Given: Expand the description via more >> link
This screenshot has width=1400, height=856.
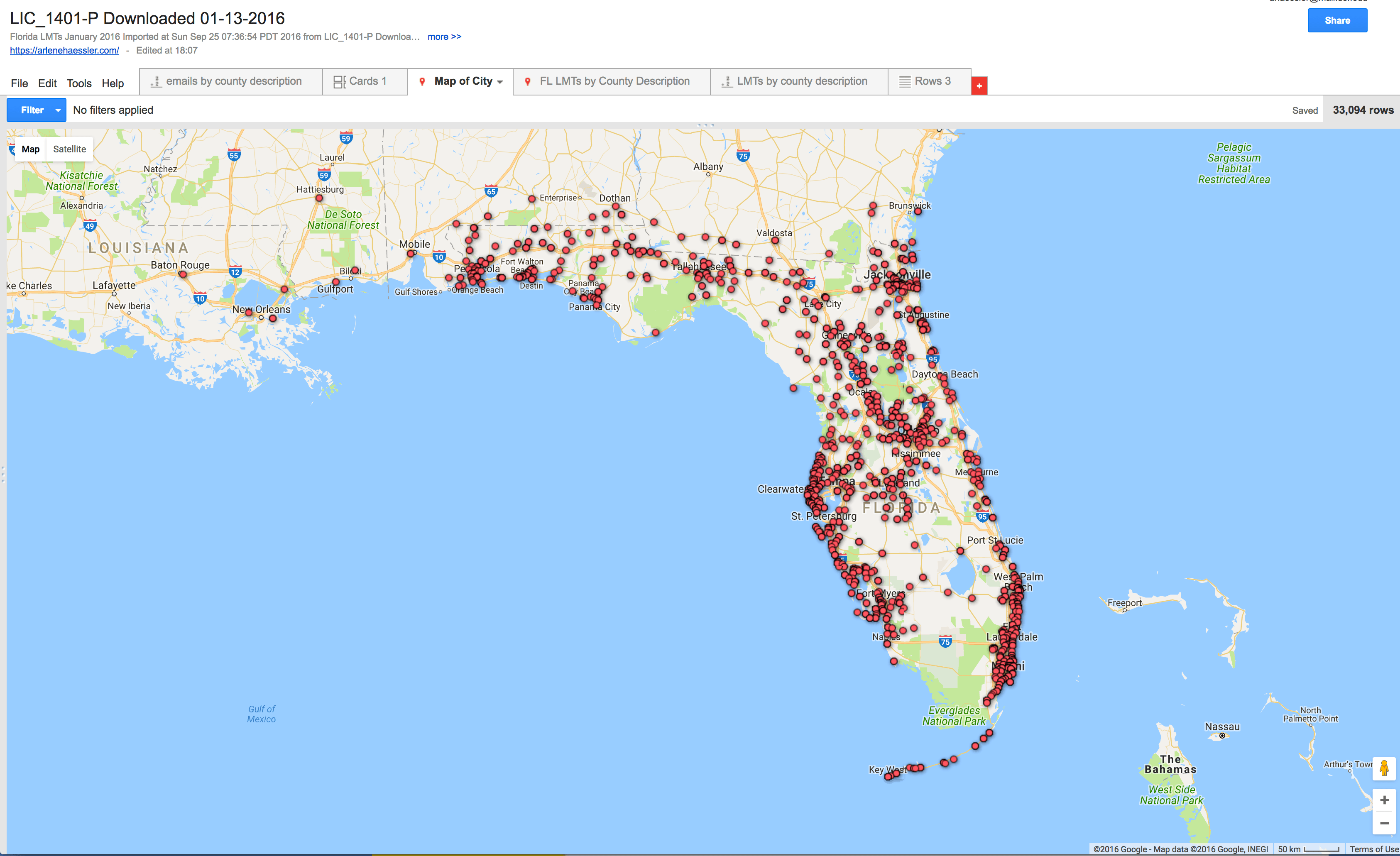Looking at the screenshot, I should tap(445, 37).
